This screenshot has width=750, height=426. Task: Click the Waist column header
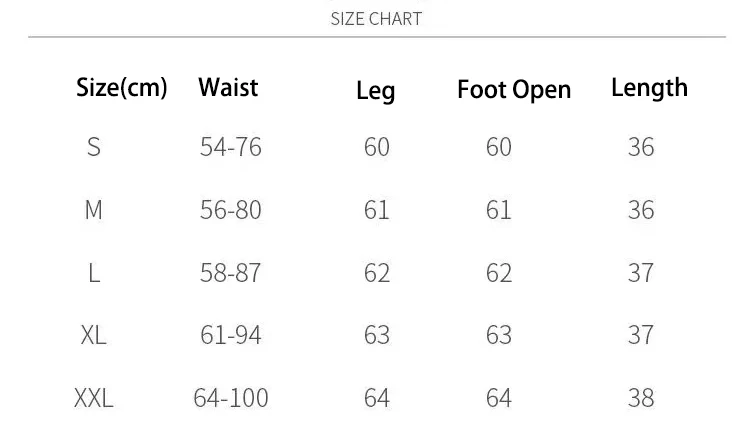tap(228, 87)
